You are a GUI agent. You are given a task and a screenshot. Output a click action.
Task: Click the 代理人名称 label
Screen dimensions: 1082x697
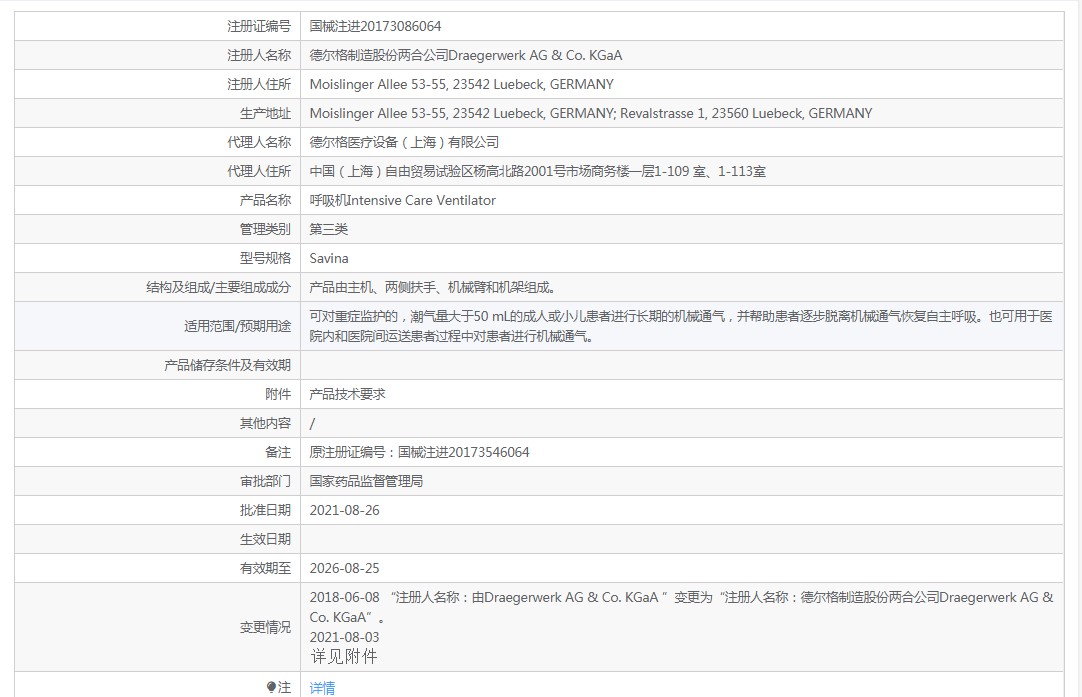pyautogui.click(x=259, y=142)
